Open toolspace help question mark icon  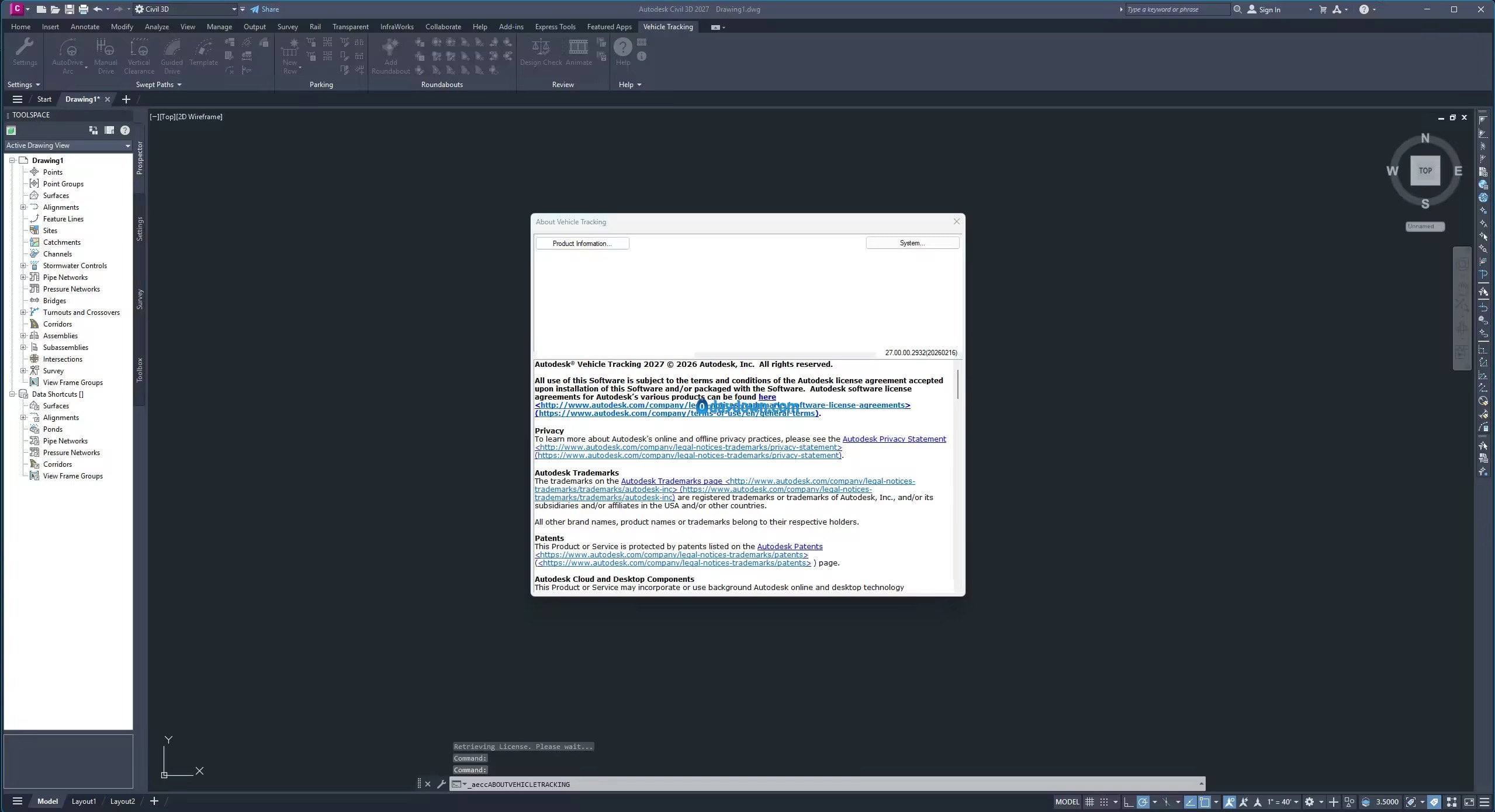[x=125, y=130]
